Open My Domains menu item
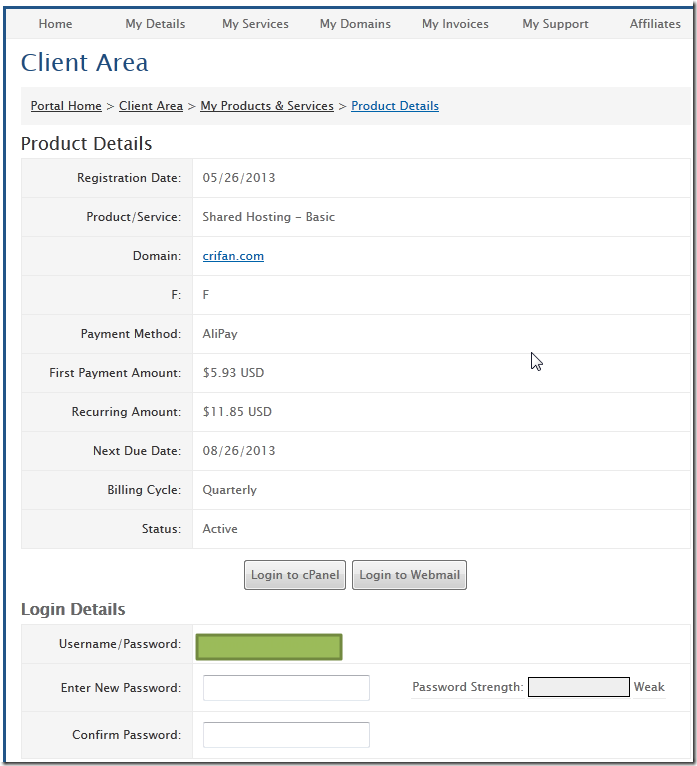697x766 pixels. pos(355,24)
